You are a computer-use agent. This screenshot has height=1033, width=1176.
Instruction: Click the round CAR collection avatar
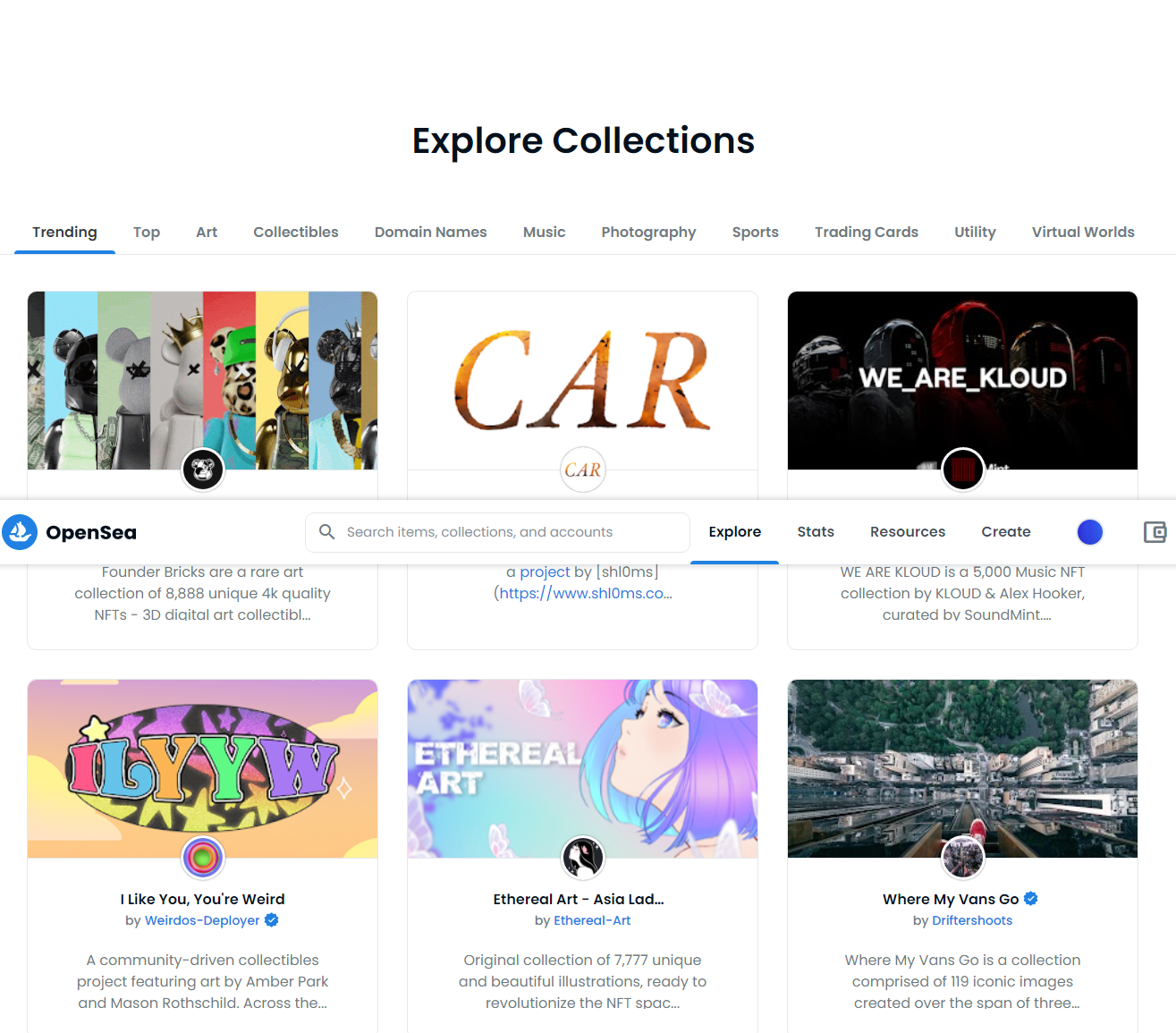583,470
